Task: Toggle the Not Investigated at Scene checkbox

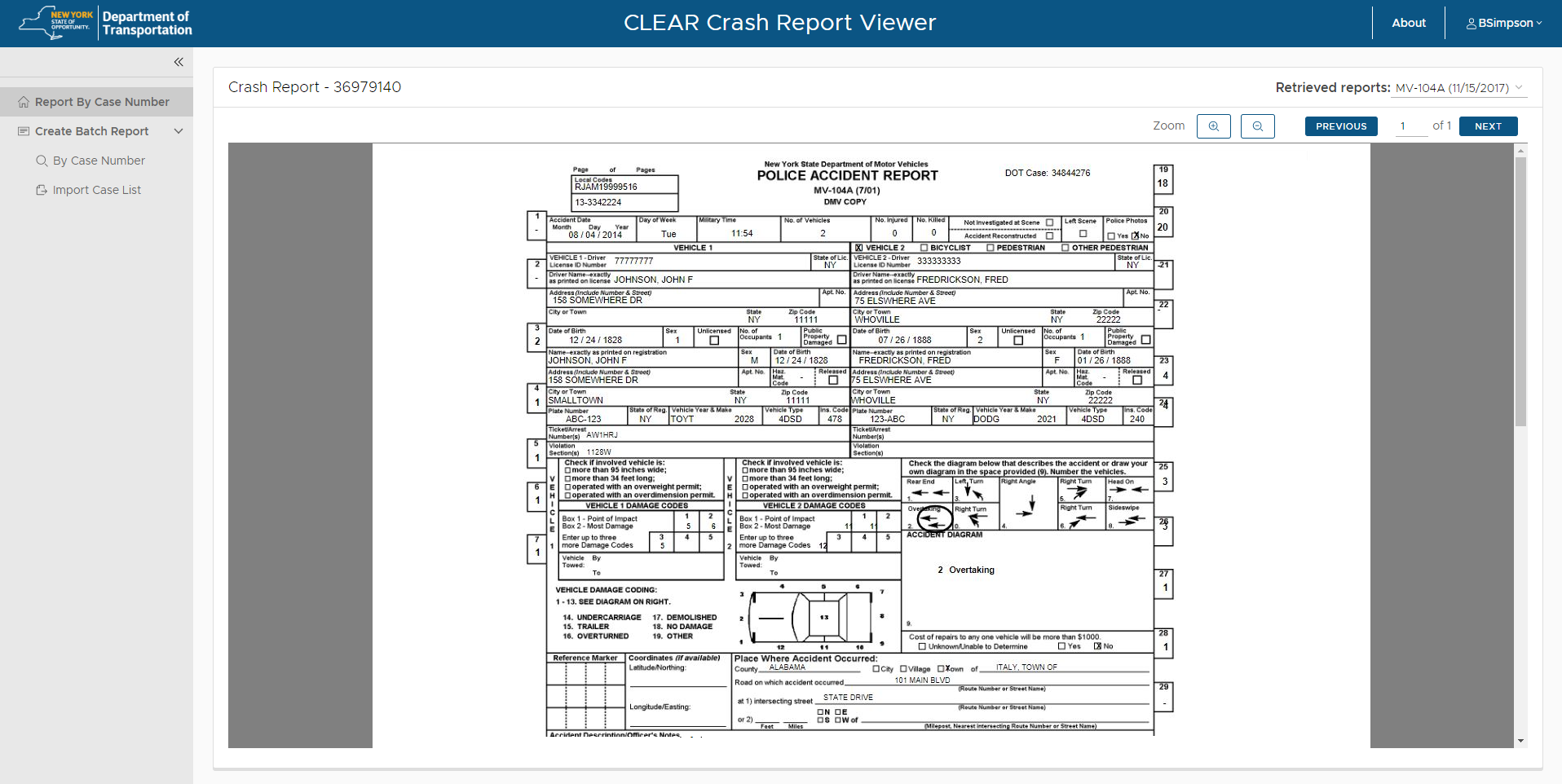Action: pyautogui.click(x=1049, y=222)
